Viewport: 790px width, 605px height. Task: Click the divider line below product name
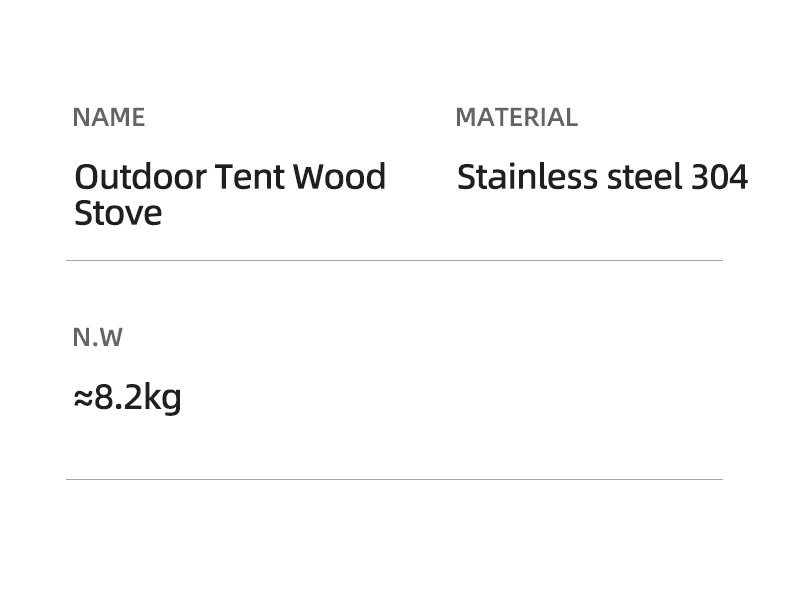click(394, 260)
